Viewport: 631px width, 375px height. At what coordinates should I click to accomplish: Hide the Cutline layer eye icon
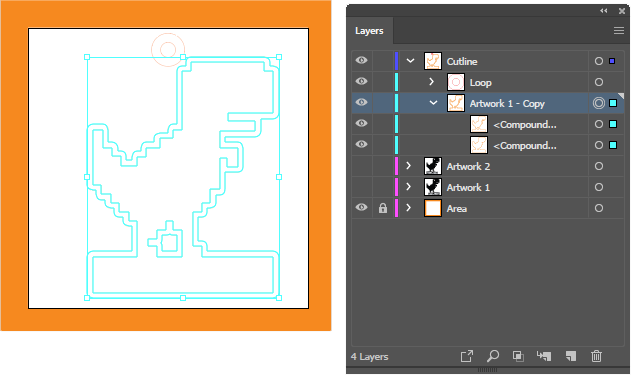tap(361, 60)
